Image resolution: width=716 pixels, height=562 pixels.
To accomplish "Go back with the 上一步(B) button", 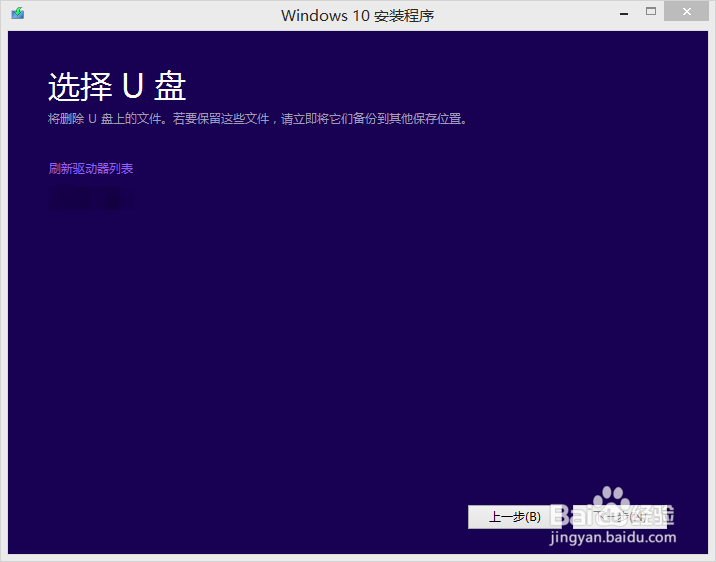I will (x=515, y=517).
